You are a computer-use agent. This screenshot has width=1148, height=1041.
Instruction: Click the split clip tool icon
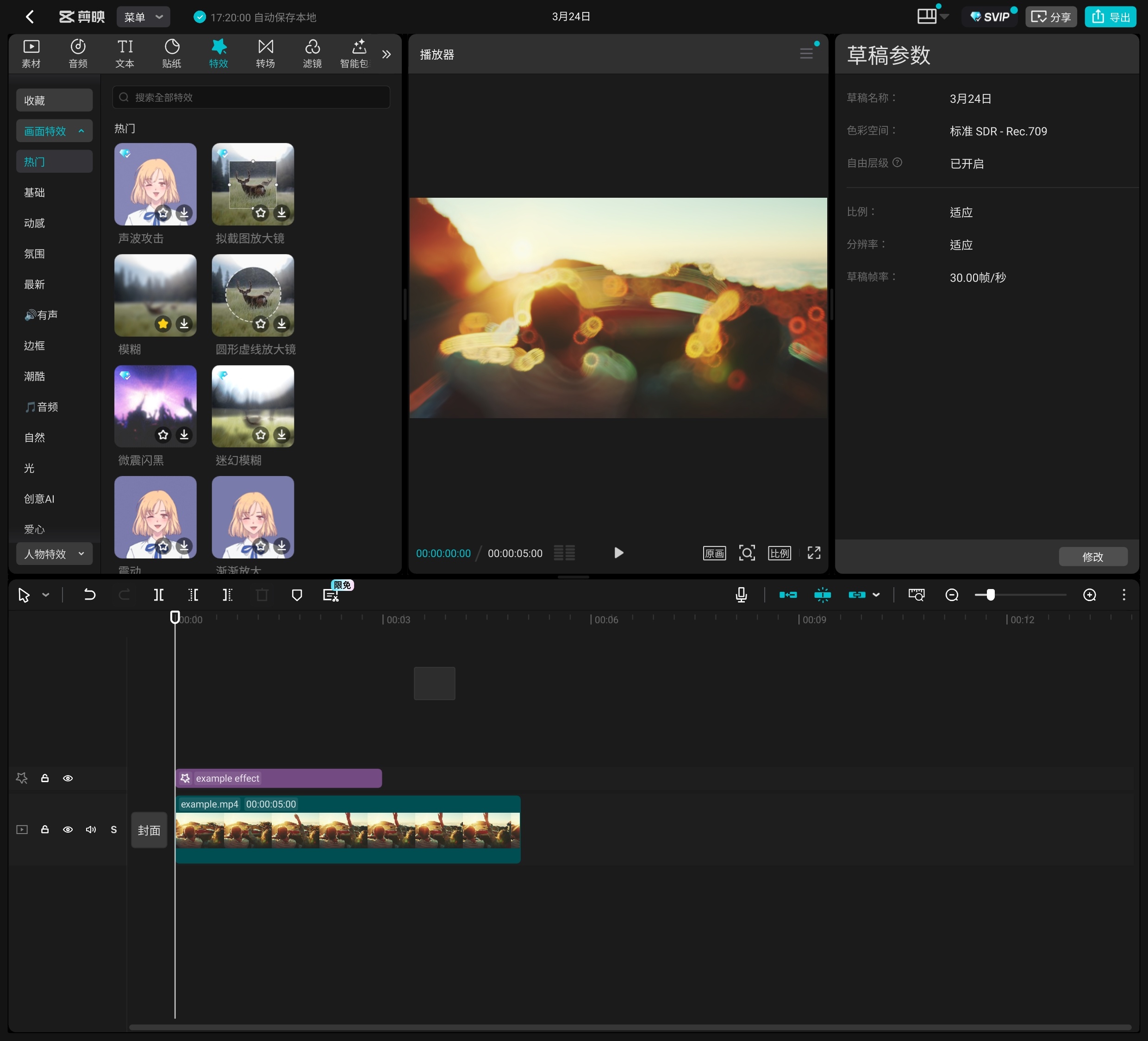159,595
